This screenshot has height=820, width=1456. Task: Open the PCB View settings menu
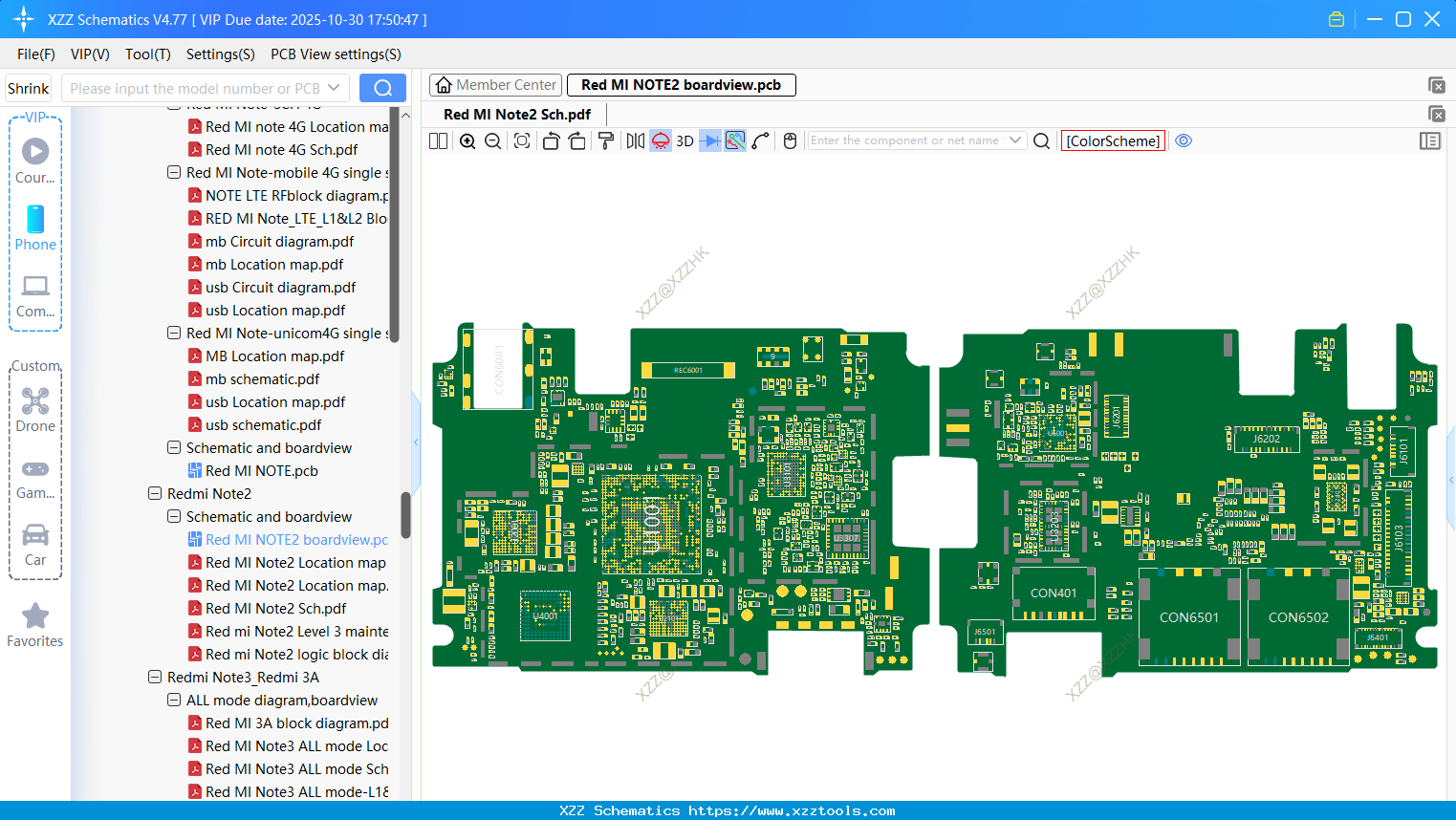(x=336, y=54)
